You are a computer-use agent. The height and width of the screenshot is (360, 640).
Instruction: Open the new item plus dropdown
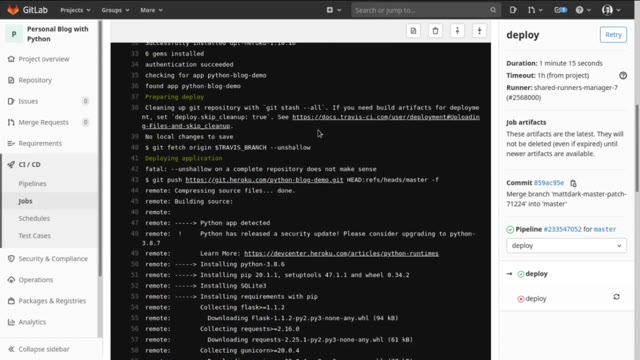pos(333,10)
